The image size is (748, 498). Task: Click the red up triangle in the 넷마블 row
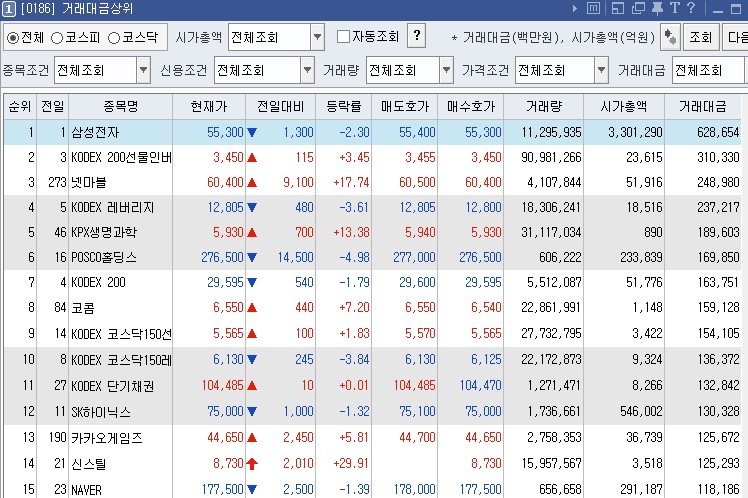[252, 182]
